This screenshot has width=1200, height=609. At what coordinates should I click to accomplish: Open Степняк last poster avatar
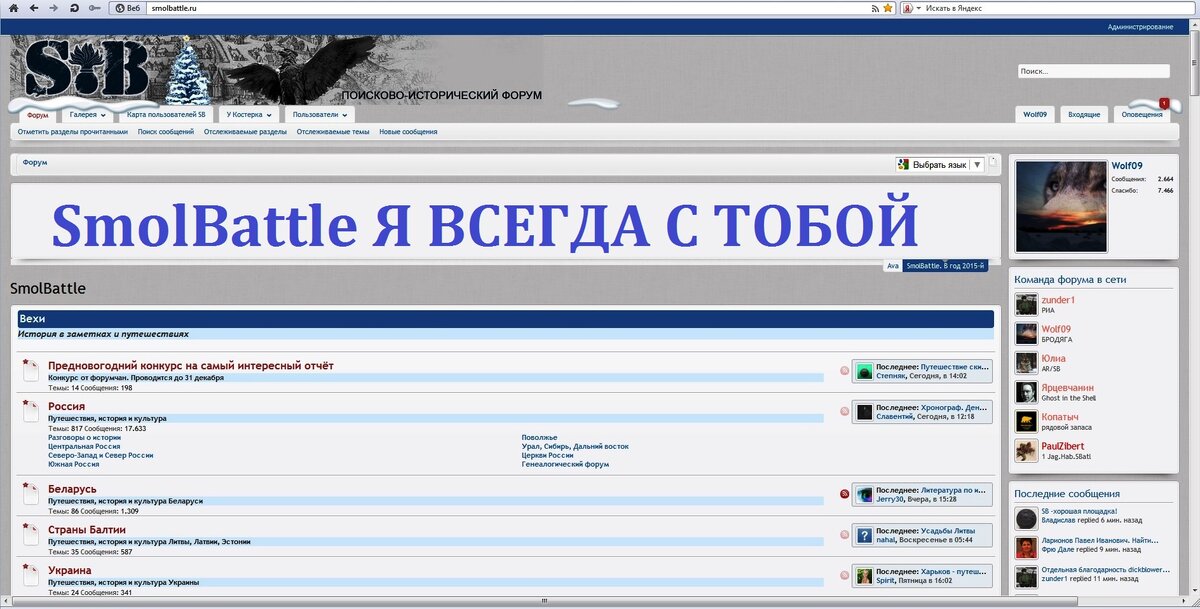pos(862,371)
